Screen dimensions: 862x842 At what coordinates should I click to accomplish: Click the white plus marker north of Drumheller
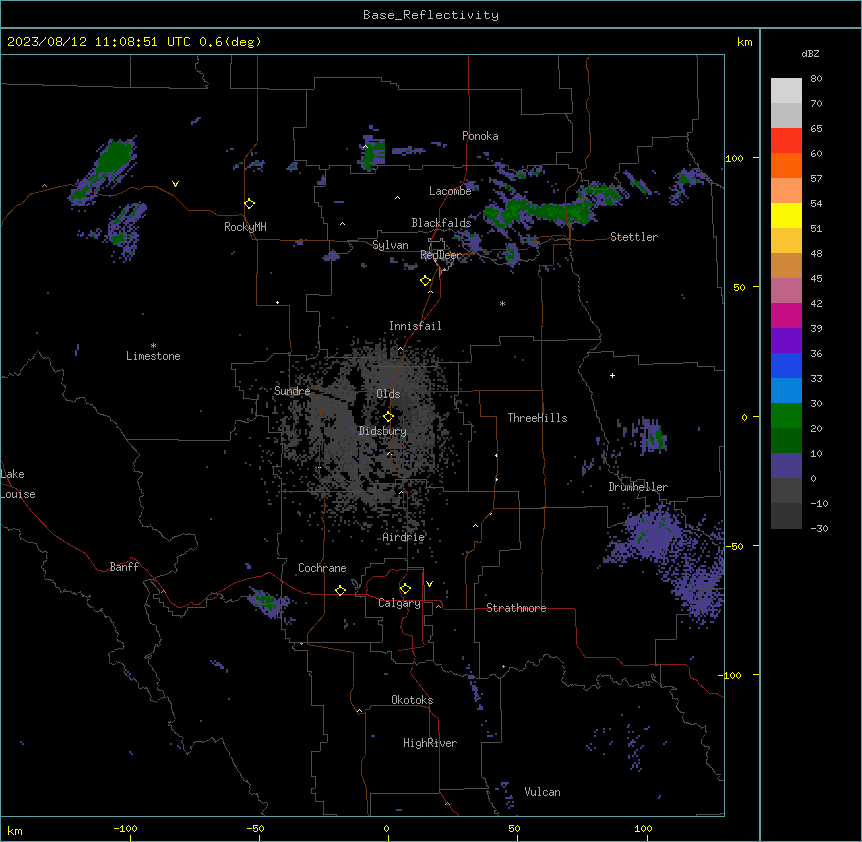[612, 375]
